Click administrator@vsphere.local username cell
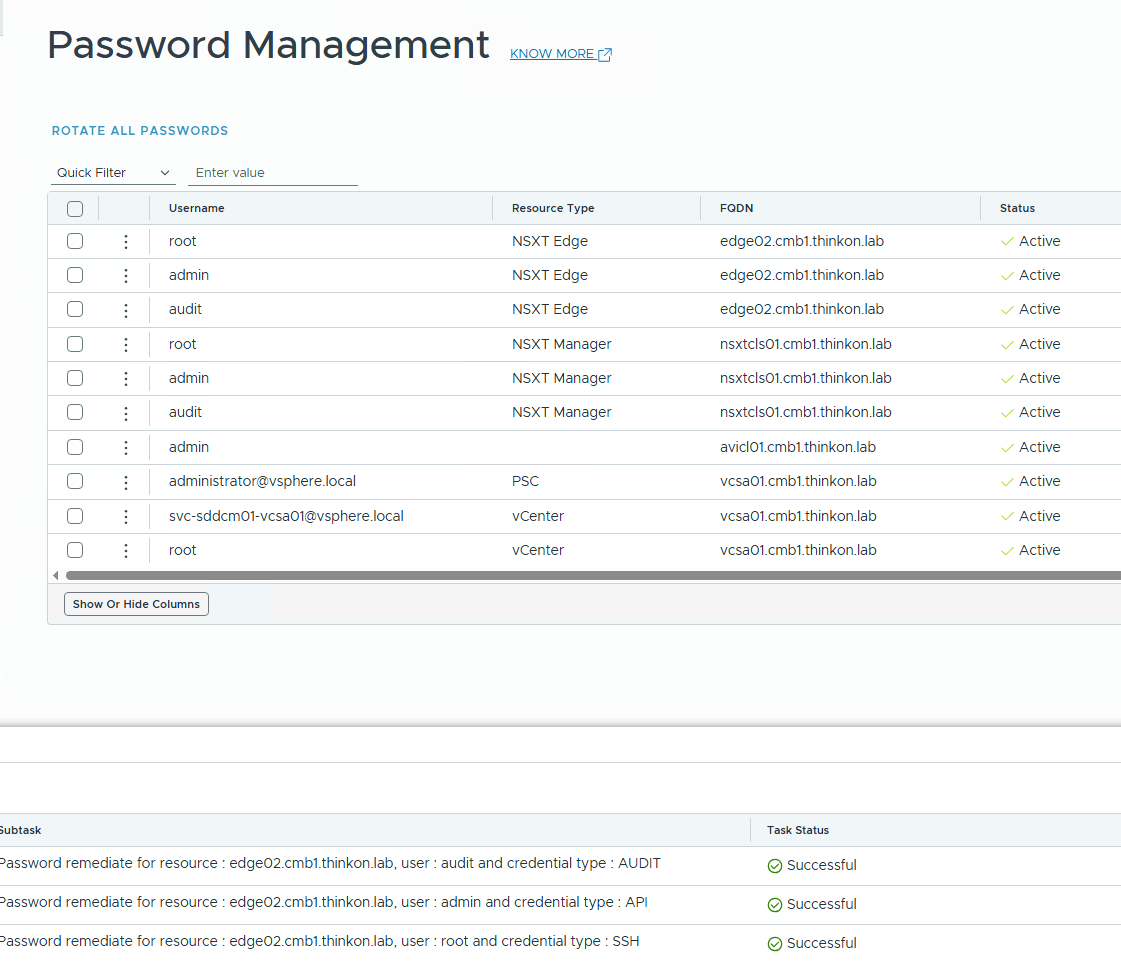The image size is (1121, 962). click(x=262, y=481)
